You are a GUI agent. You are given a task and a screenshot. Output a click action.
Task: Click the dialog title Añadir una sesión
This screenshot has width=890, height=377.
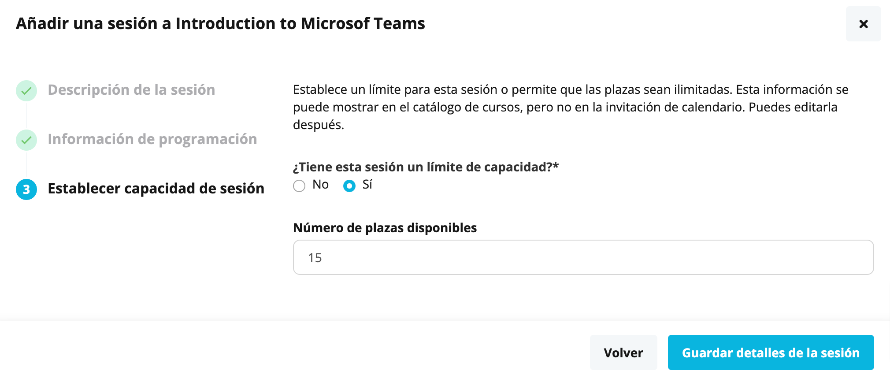click(x=220, y=24)
